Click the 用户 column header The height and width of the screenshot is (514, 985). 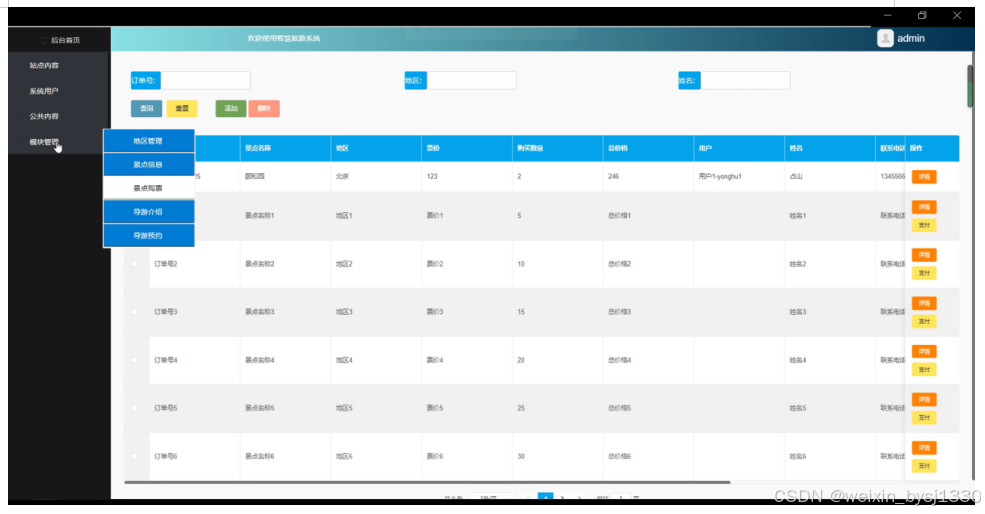[739, 148]
